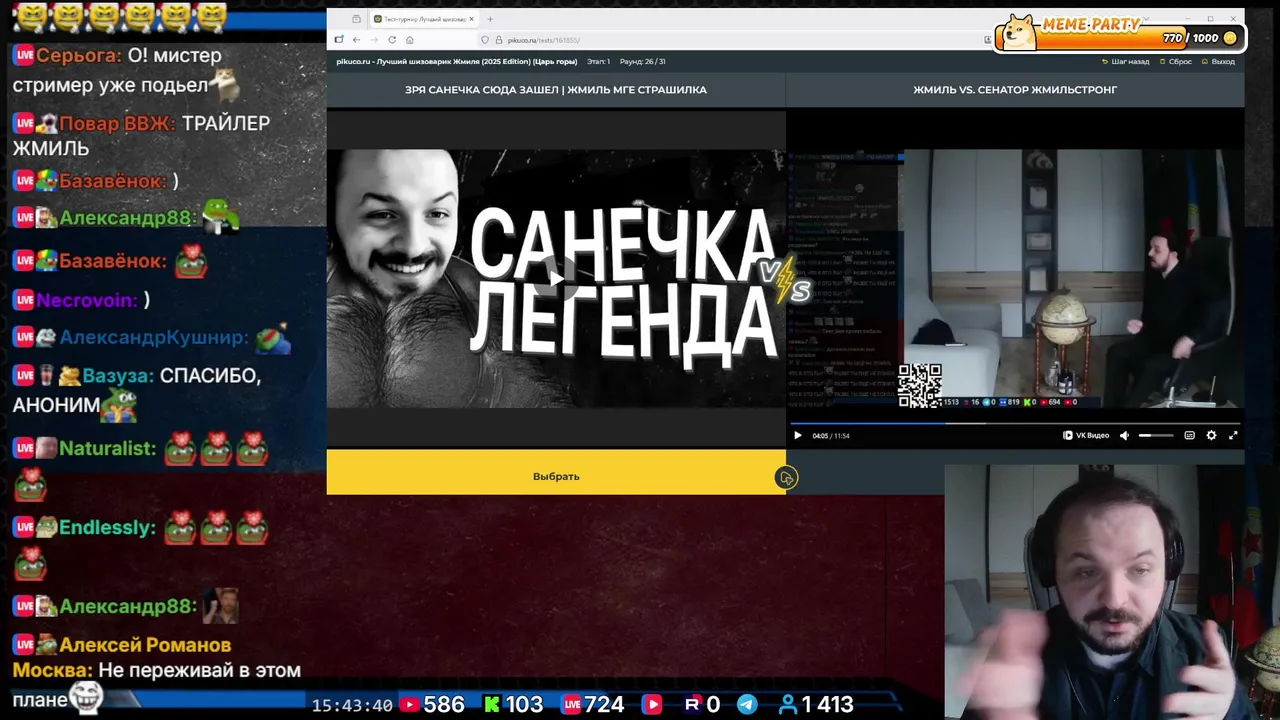This screenshot has width=1280, height=720.
Task: Open the 'VK Видео' link in player
Action: pos(1086,435)
